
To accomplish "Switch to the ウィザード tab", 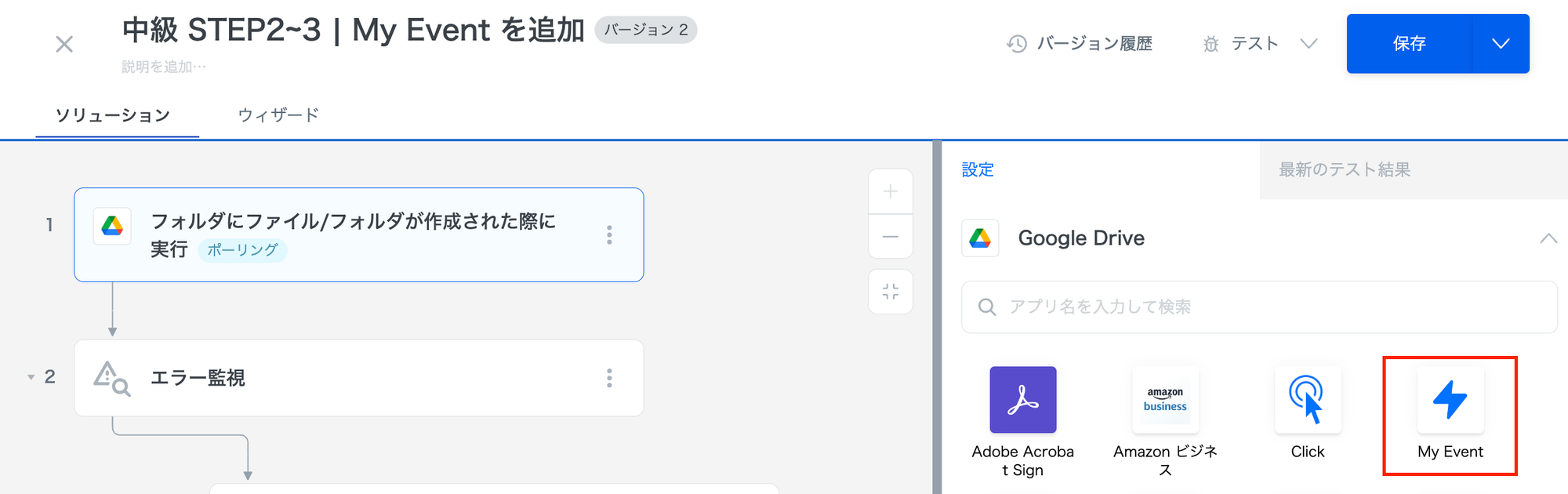I will point(278,115).
